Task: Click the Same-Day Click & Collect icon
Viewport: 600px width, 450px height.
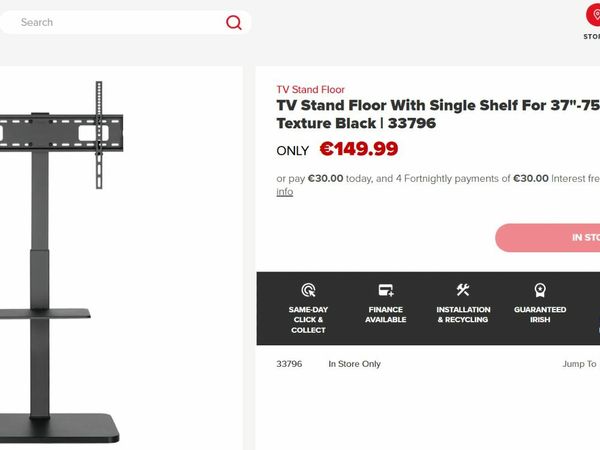Action: (x=308, y=290)
